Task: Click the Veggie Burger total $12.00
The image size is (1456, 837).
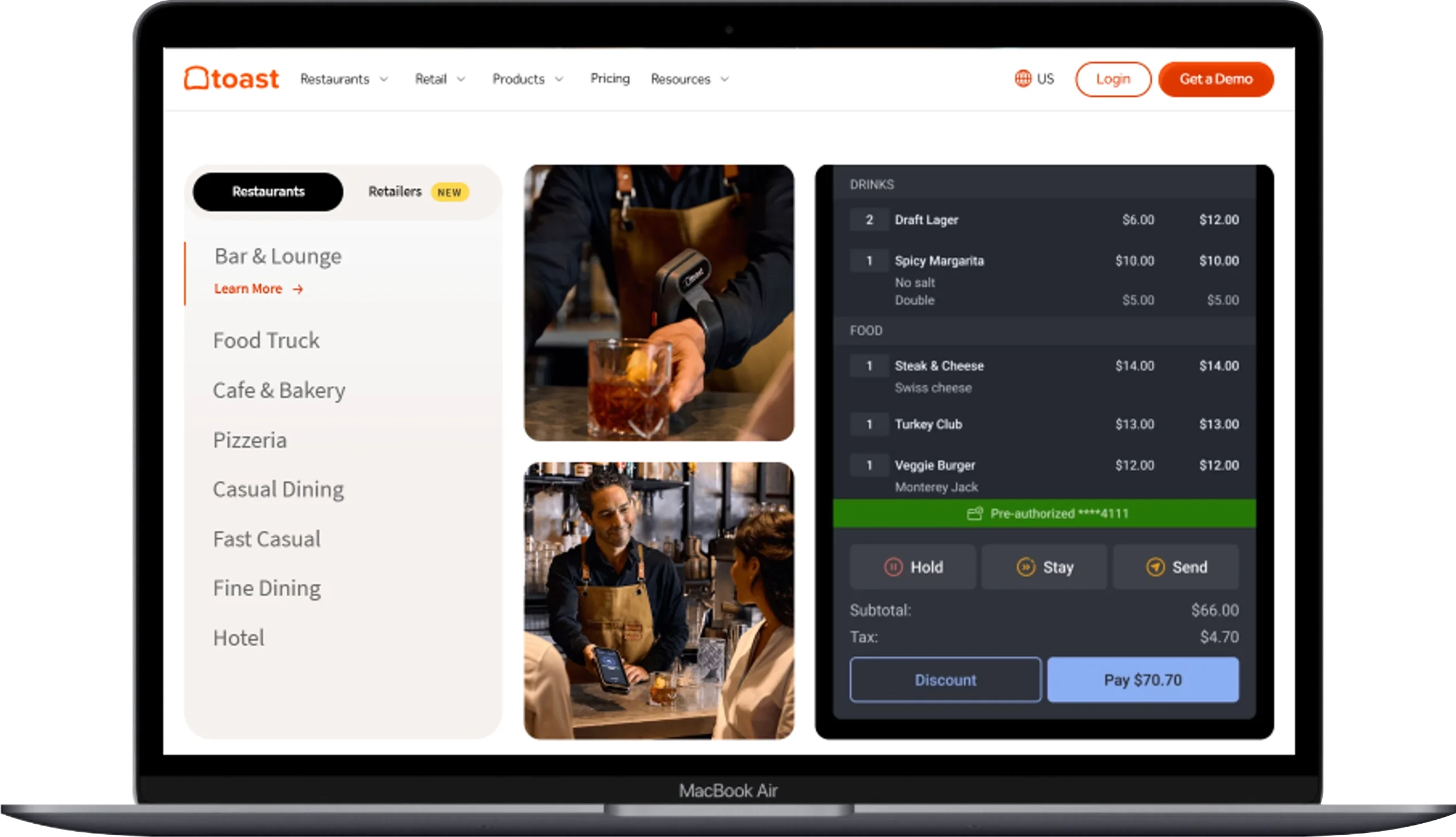Action: (1218, 465)
